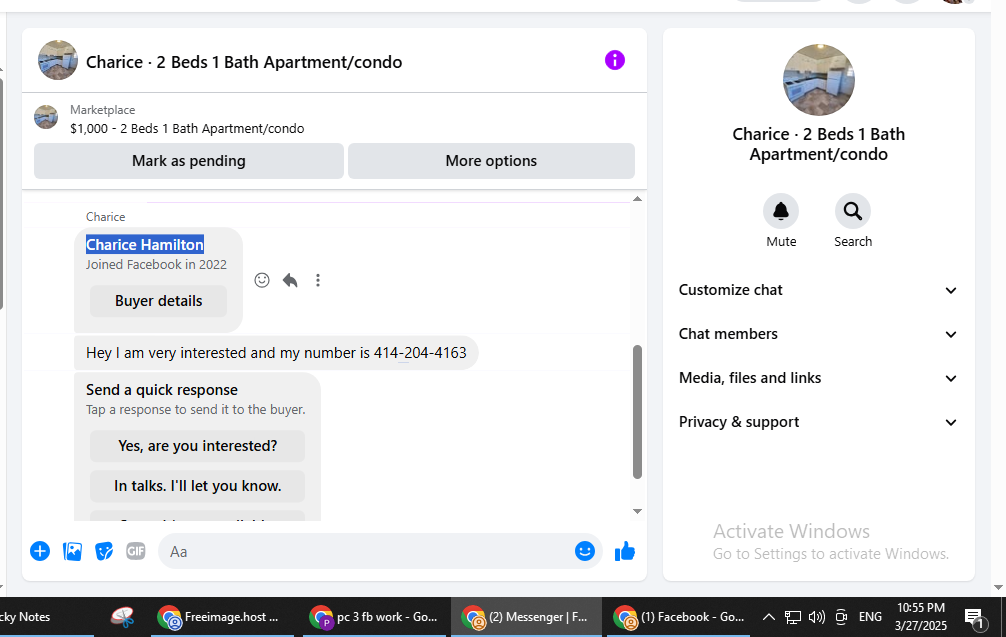1006x637 pixels.
Task: Click message containing number 414-204-4163
Action: point(276,353)
